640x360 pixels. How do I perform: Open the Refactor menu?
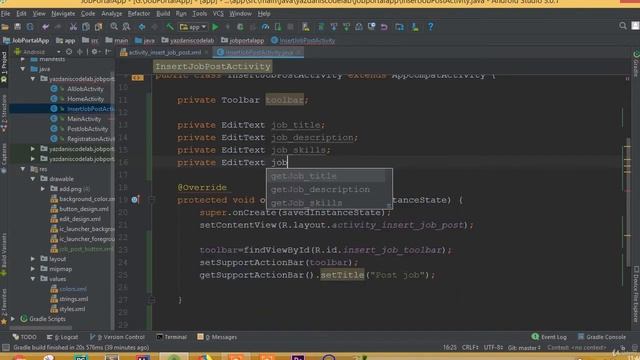139,13
